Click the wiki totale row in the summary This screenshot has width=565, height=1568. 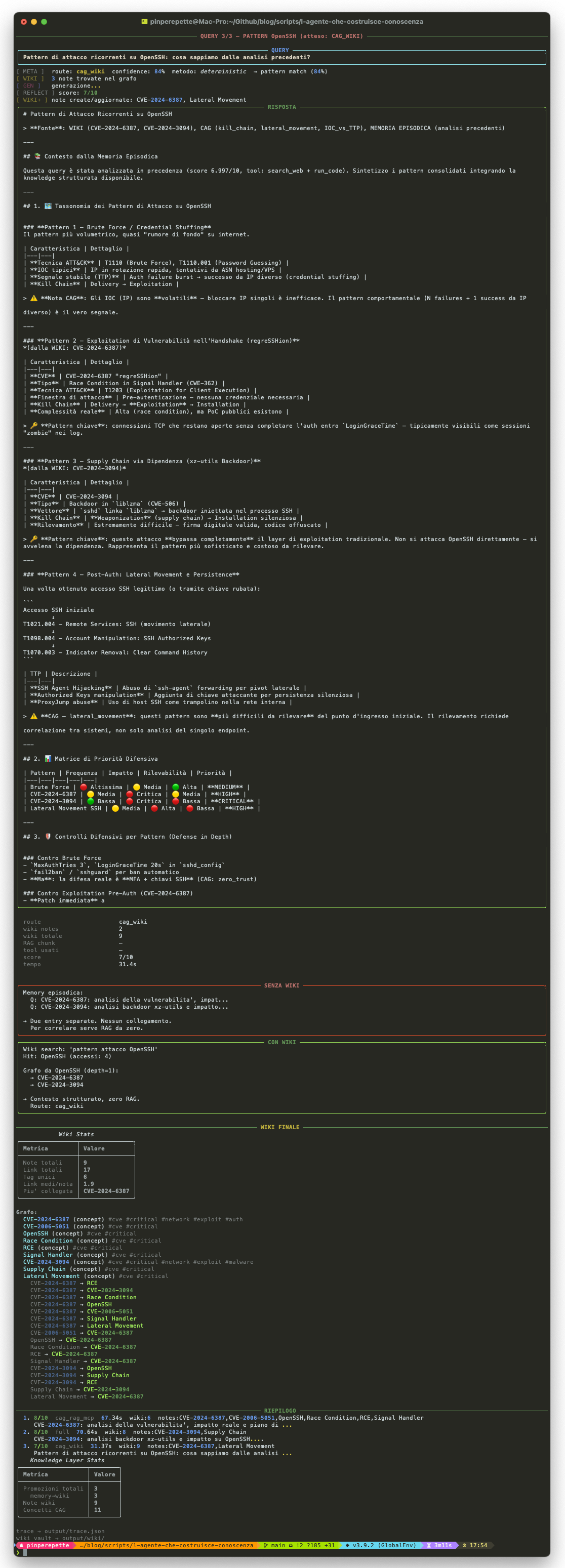(x=73, y=936)
